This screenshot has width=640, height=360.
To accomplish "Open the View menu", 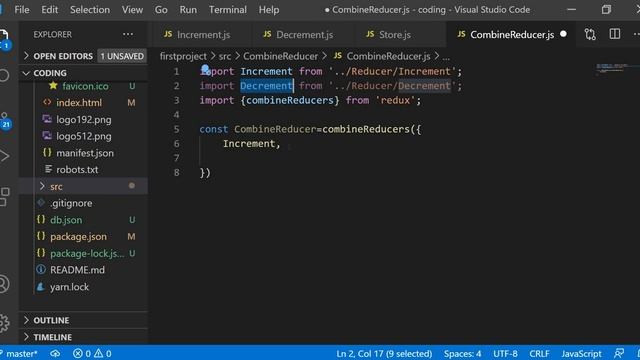I will pos(132,10).
